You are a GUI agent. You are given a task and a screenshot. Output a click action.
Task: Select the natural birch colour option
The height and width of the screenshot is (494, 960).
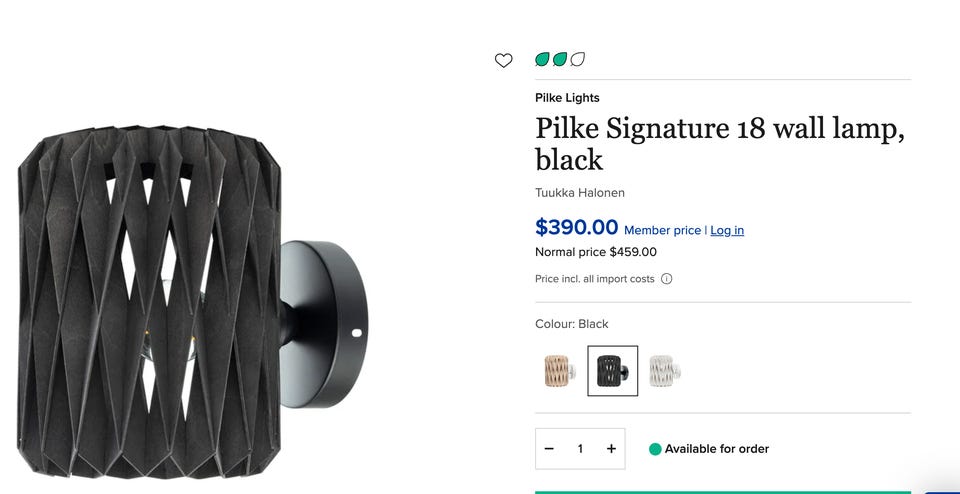point(557,371)
